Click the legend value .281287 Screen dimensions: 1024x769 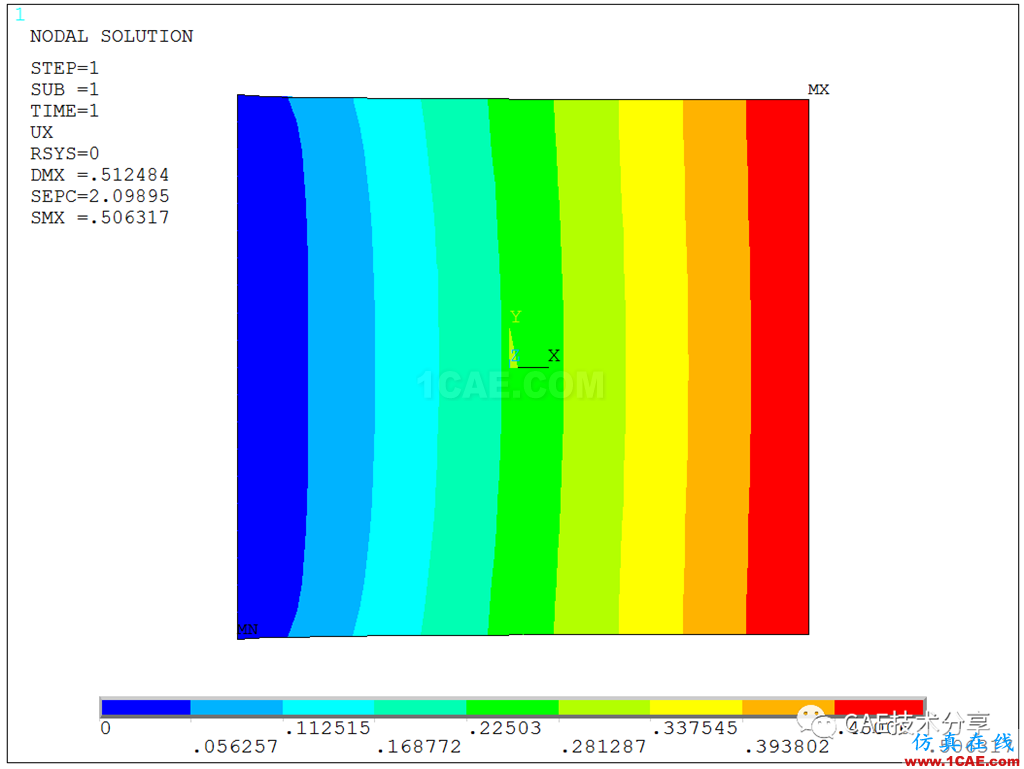click(604, 747)
